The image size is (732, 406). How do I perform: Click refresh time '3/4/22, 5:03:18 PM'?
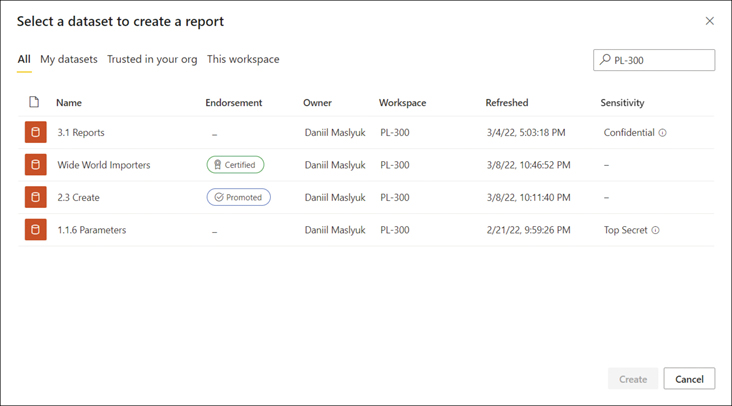click(526, 133)
